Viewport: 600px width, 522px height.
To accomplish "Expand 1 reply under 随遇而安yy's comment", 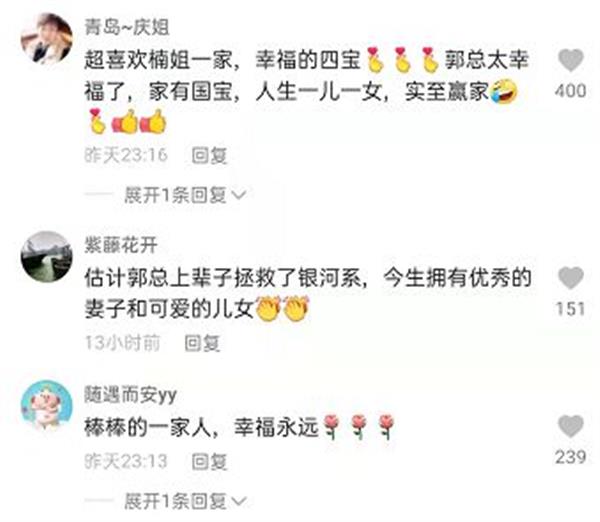I will (x=185, y=501).
